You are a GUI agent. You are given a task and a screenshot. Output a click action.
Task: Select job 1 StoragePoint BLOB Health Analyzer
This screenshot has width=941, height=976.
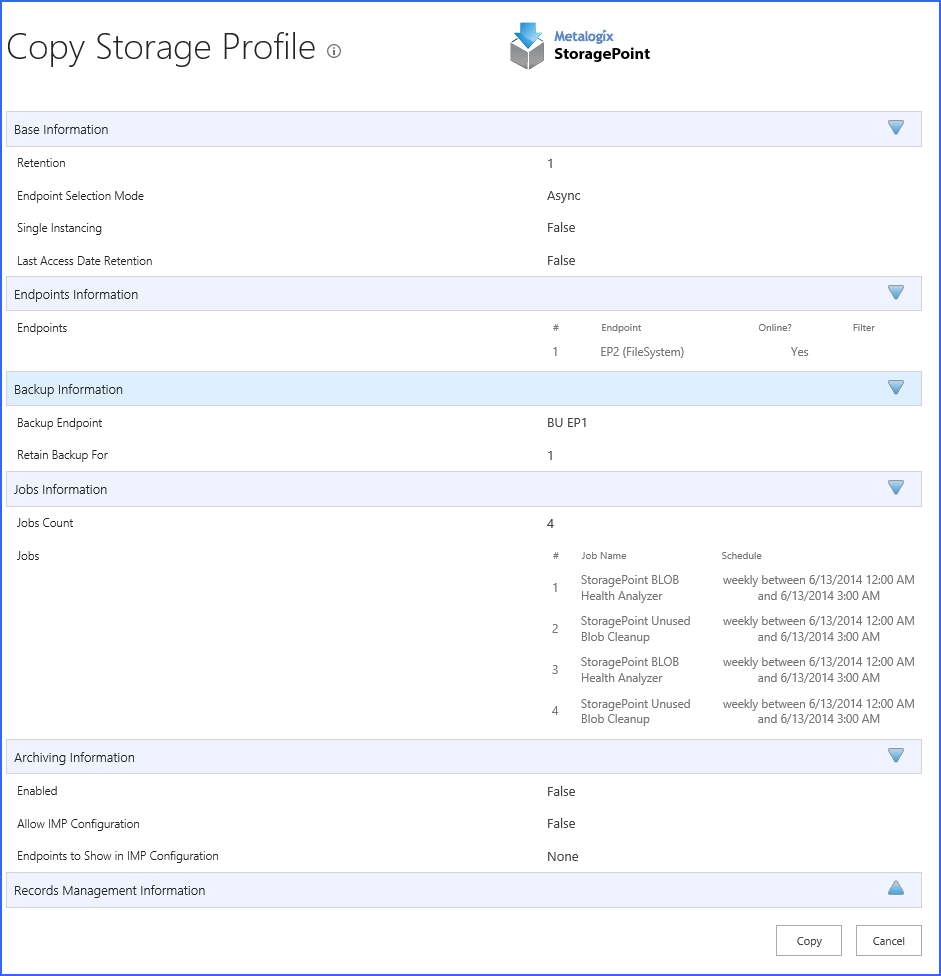tap(629, 588)
